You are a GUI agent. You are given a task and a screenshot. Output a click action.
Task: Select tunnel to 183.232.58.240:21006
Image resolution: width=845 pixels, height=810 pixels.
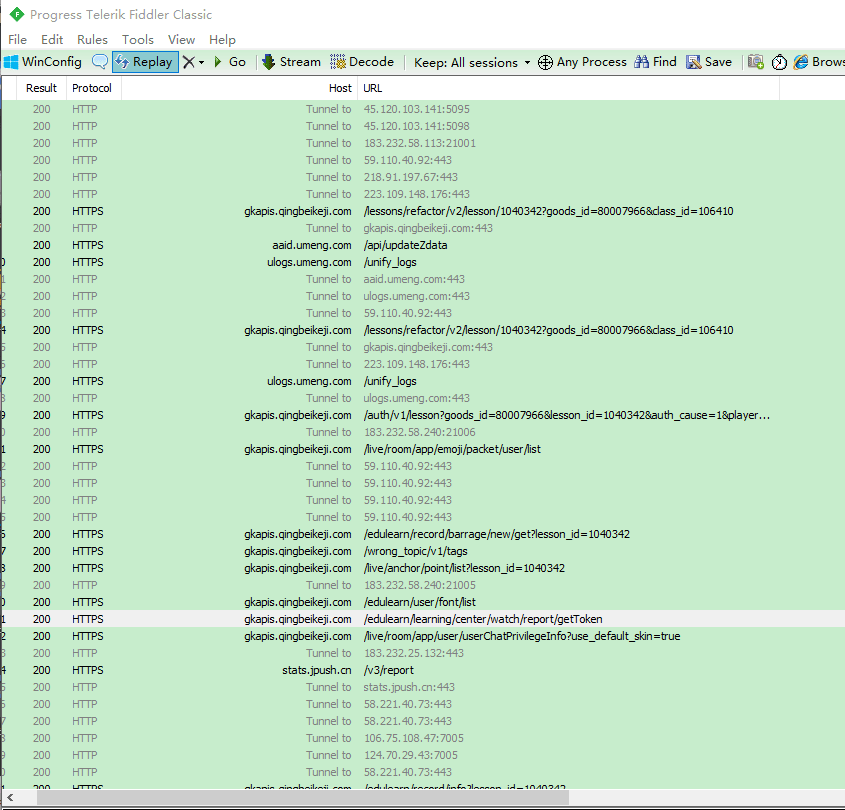[424, 432]
